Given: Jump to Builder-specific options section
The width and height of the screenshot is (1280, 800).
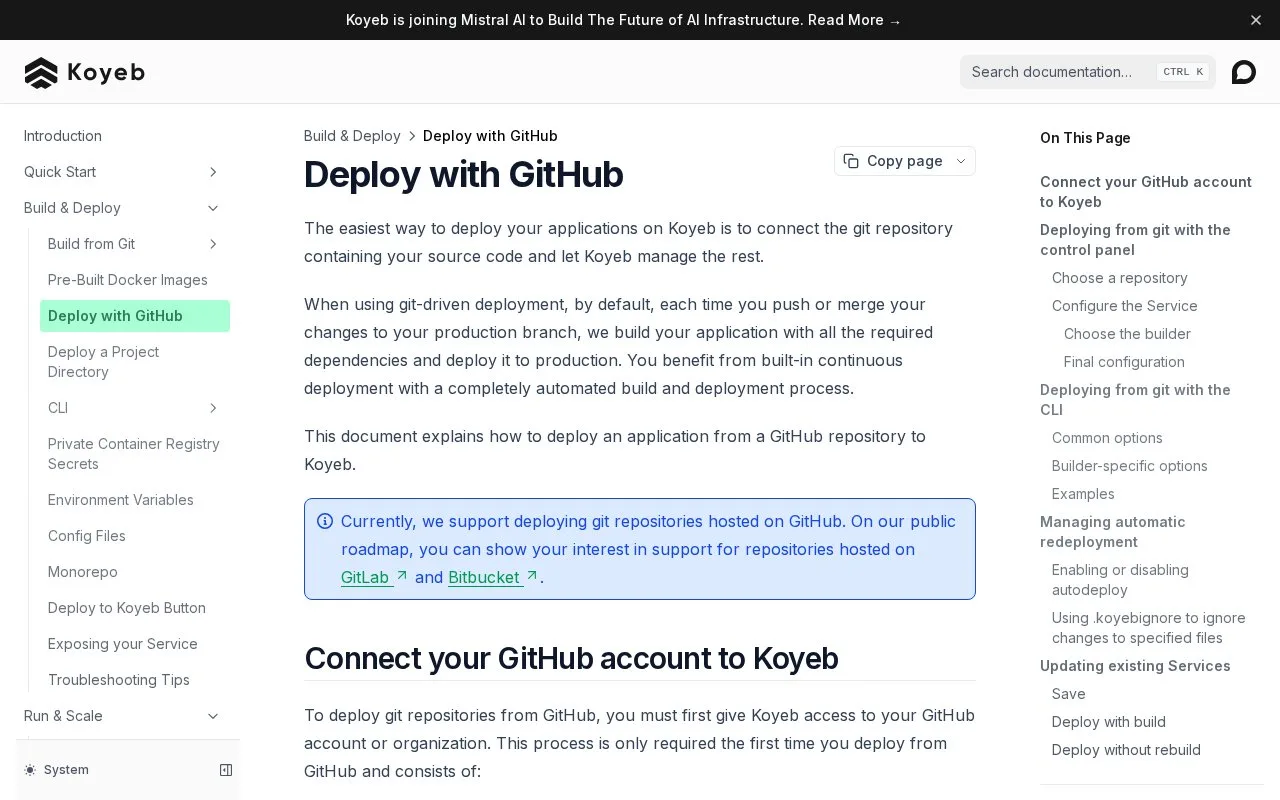Looking at the screenshot, I should (x=1130, y=466).
